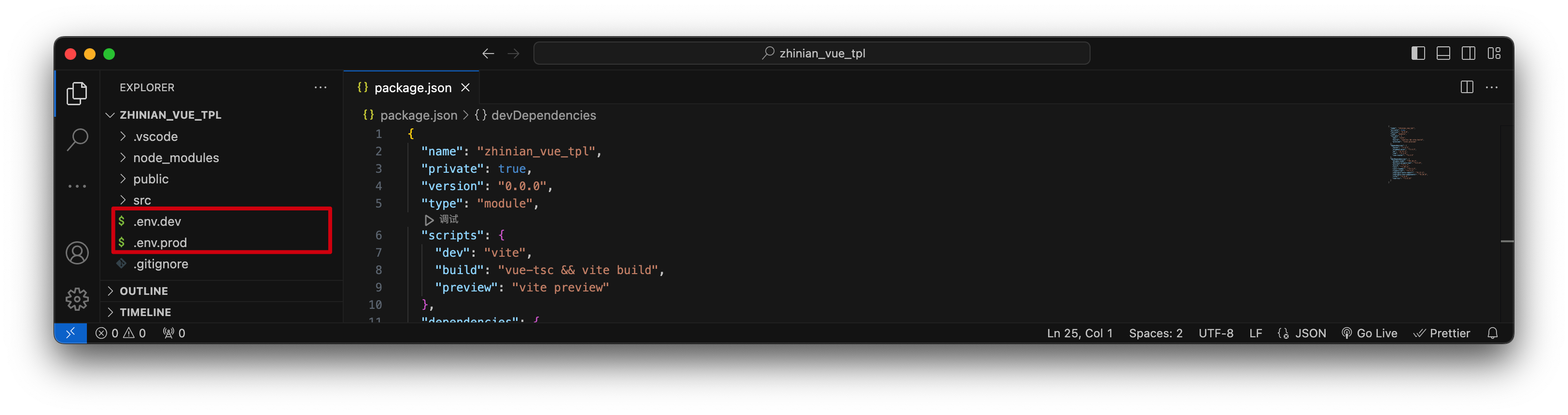
Task: Start the Go Live server
Action: click(x=1369, y=333)
